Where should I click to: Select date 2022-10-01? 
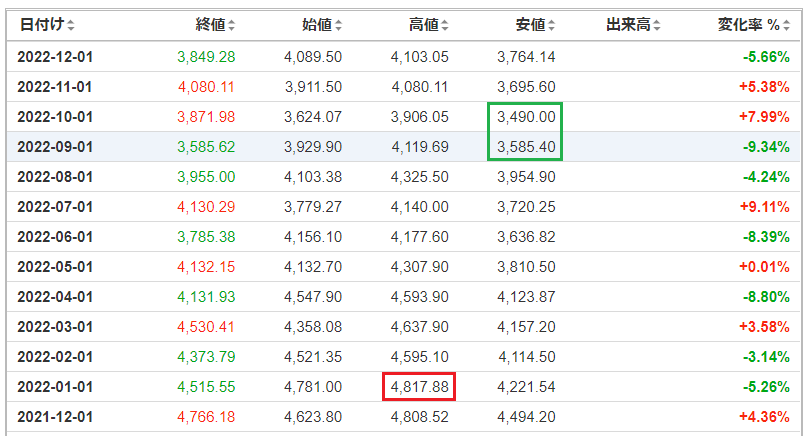(55, 117)
